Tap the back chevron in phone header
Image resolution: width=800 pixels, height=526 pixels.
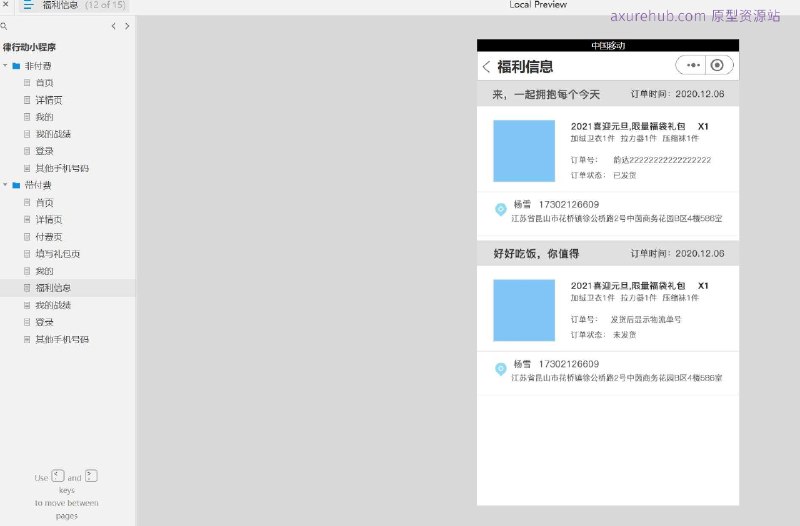pos(486,66)
